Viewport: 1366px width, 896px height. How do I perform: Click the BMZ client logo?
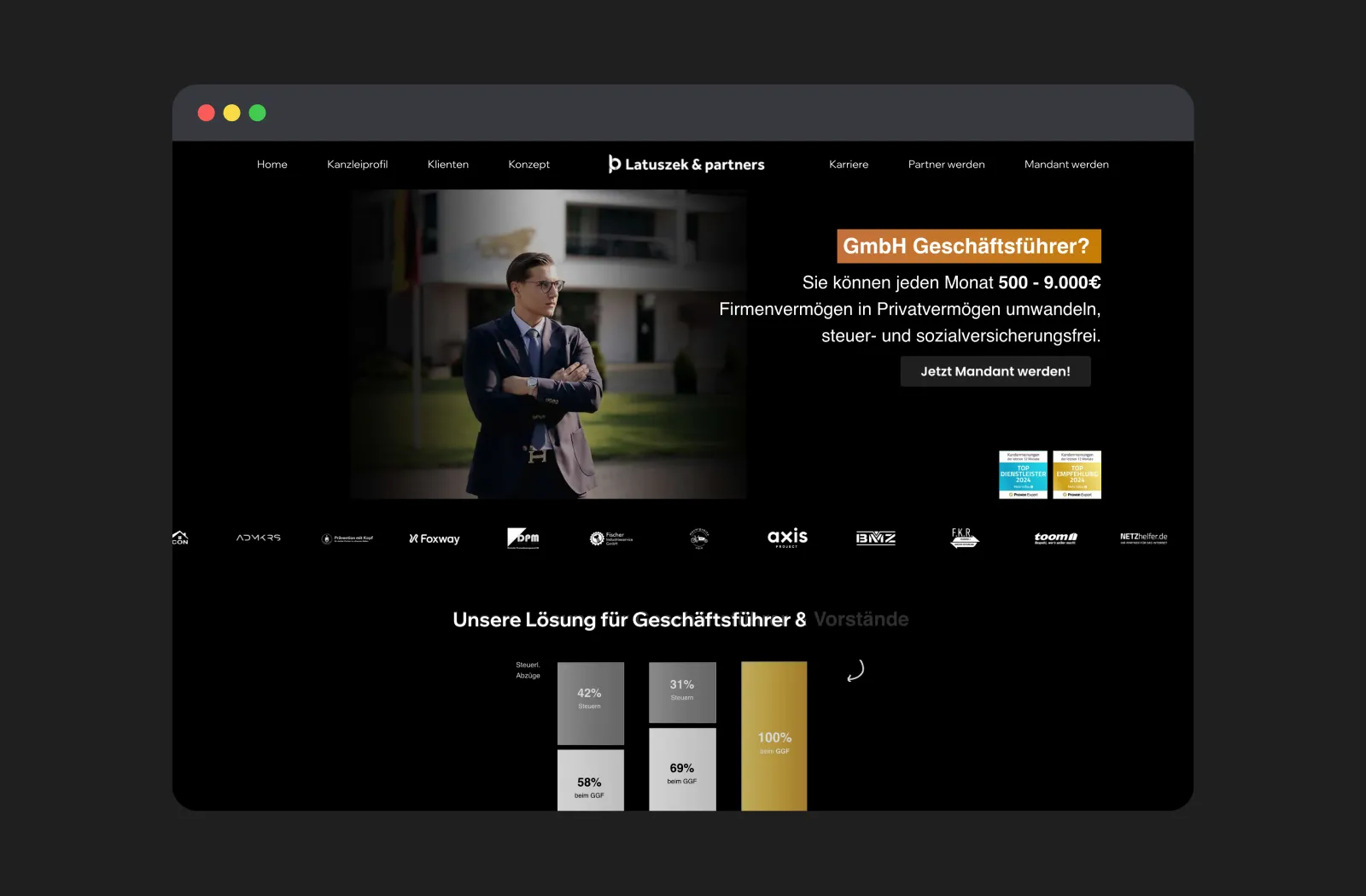(x=876, y=538)
